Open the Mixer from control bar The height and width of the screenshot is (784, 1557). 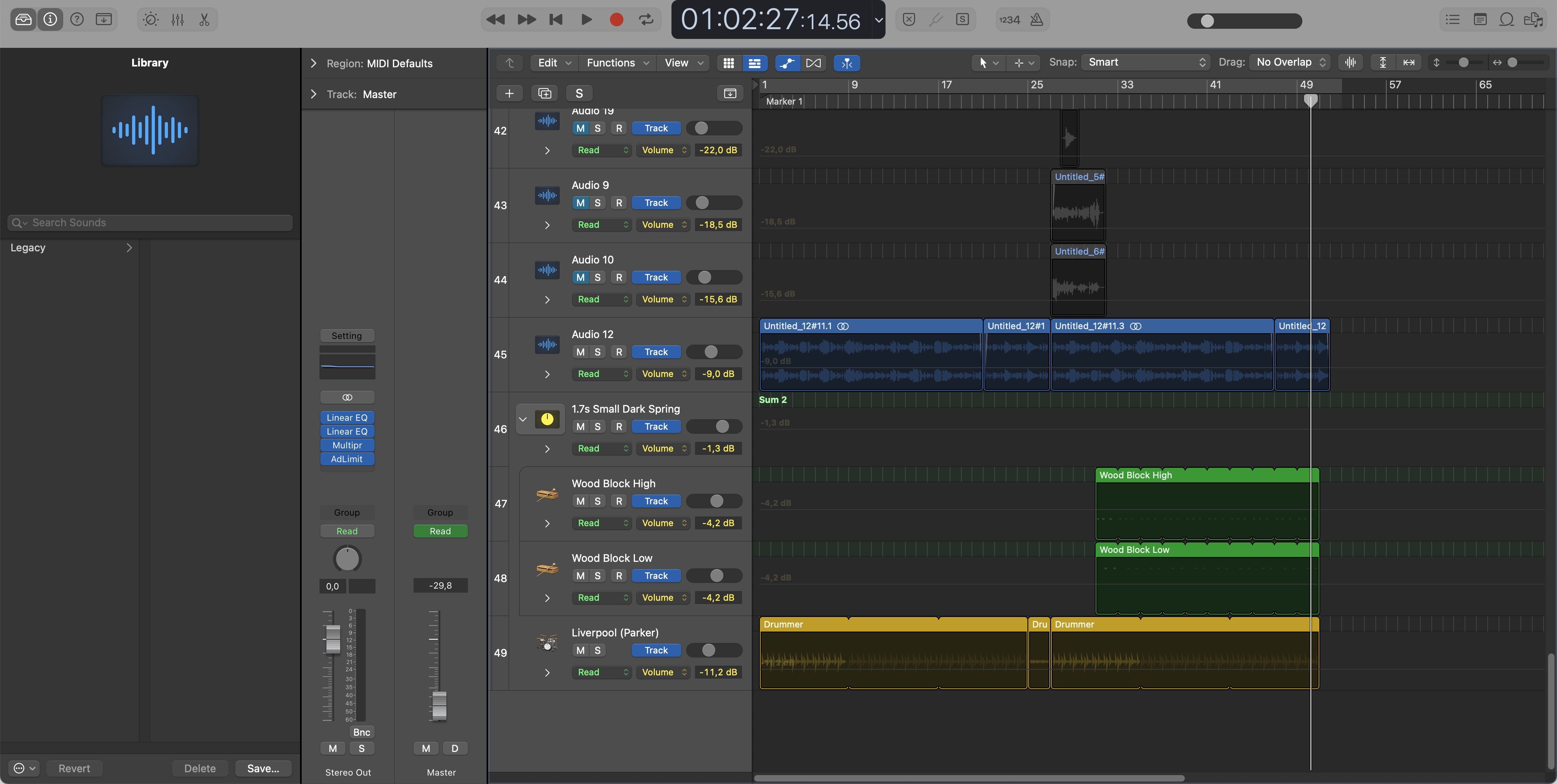[x=177, y=20]
